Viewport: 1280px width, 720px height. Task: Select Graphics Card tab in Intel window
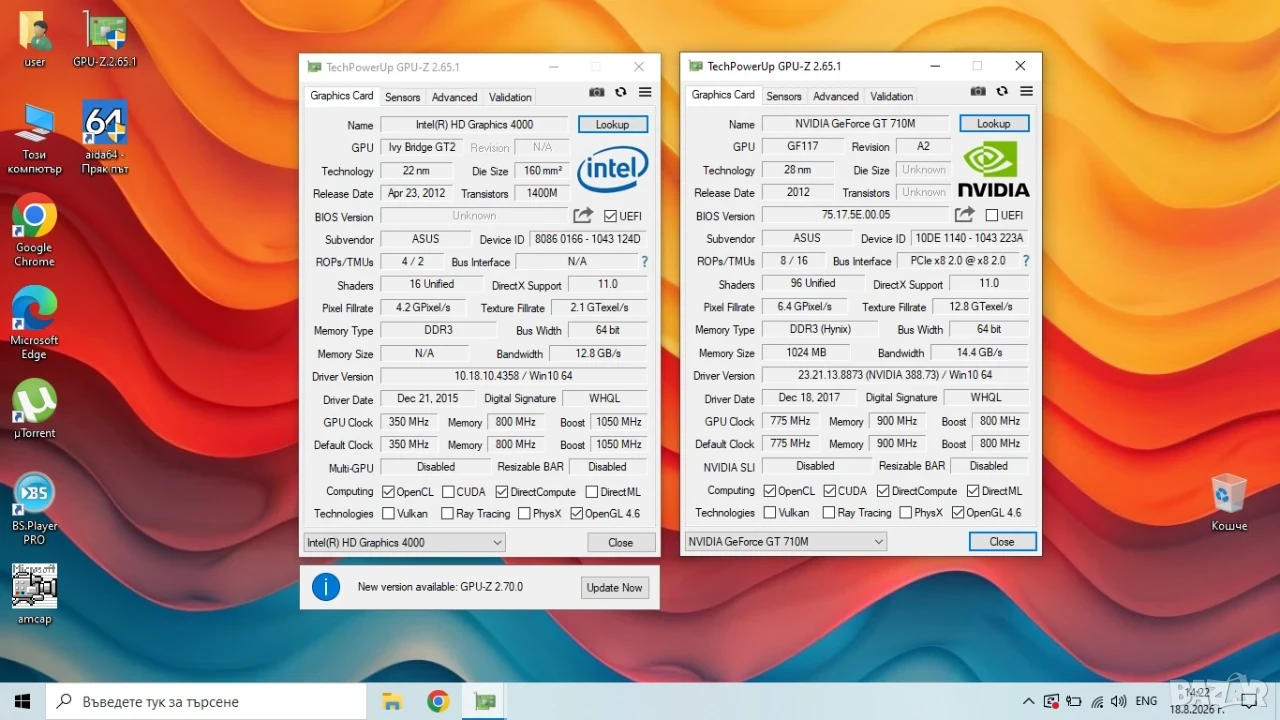point(342,96)
